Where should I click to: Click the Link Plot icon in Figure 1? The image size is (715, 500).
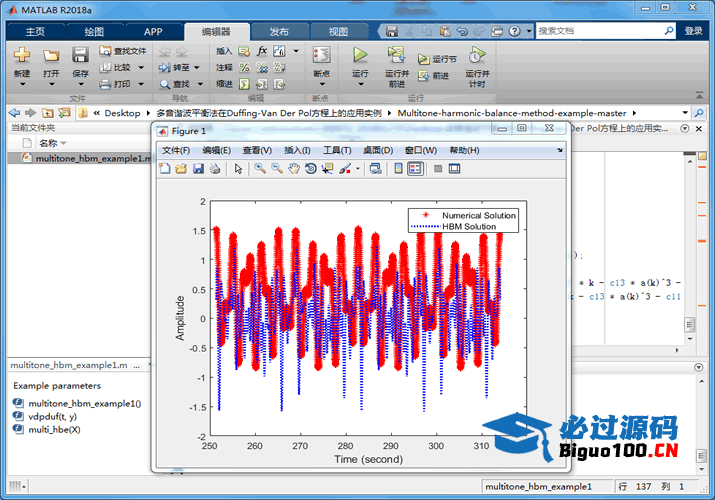click(x=375, y=169)
